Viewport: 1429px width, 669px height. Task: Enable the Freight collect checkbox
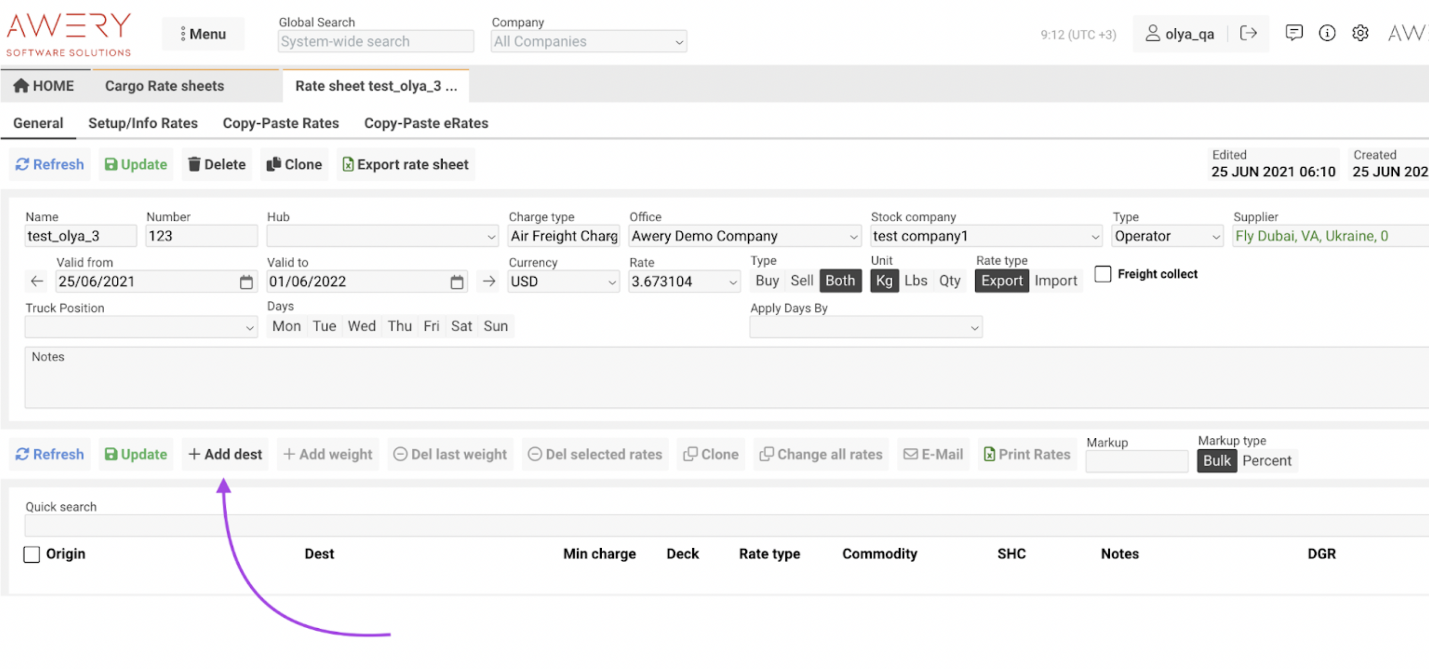(1103, 274)
